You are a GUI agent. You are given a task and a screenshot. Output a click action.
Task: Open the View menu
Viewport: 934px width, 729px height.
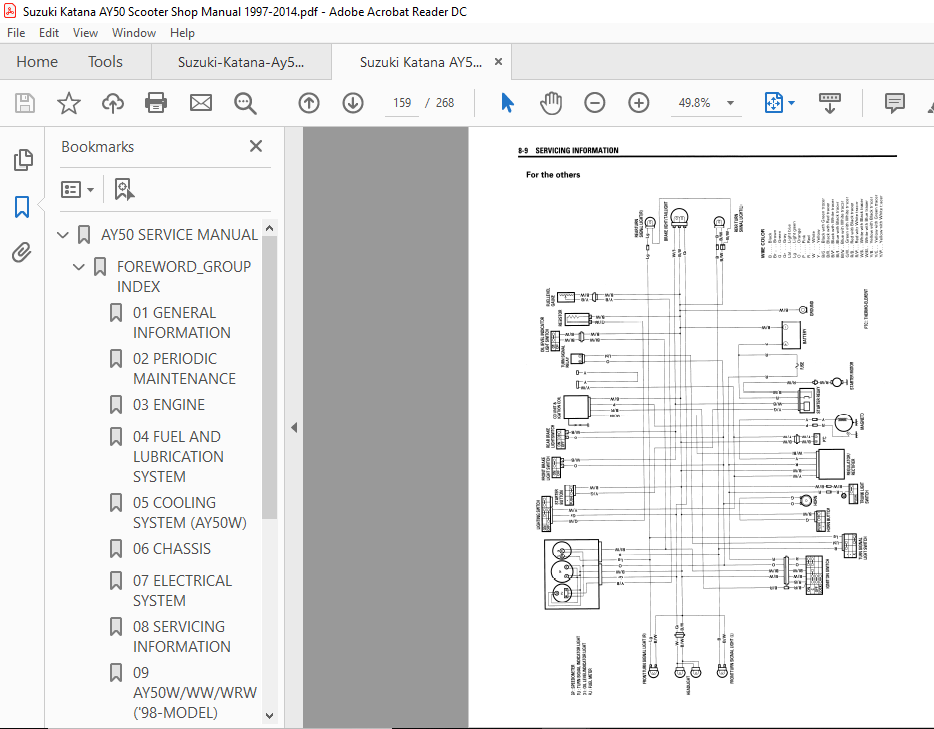click(85, 33)
